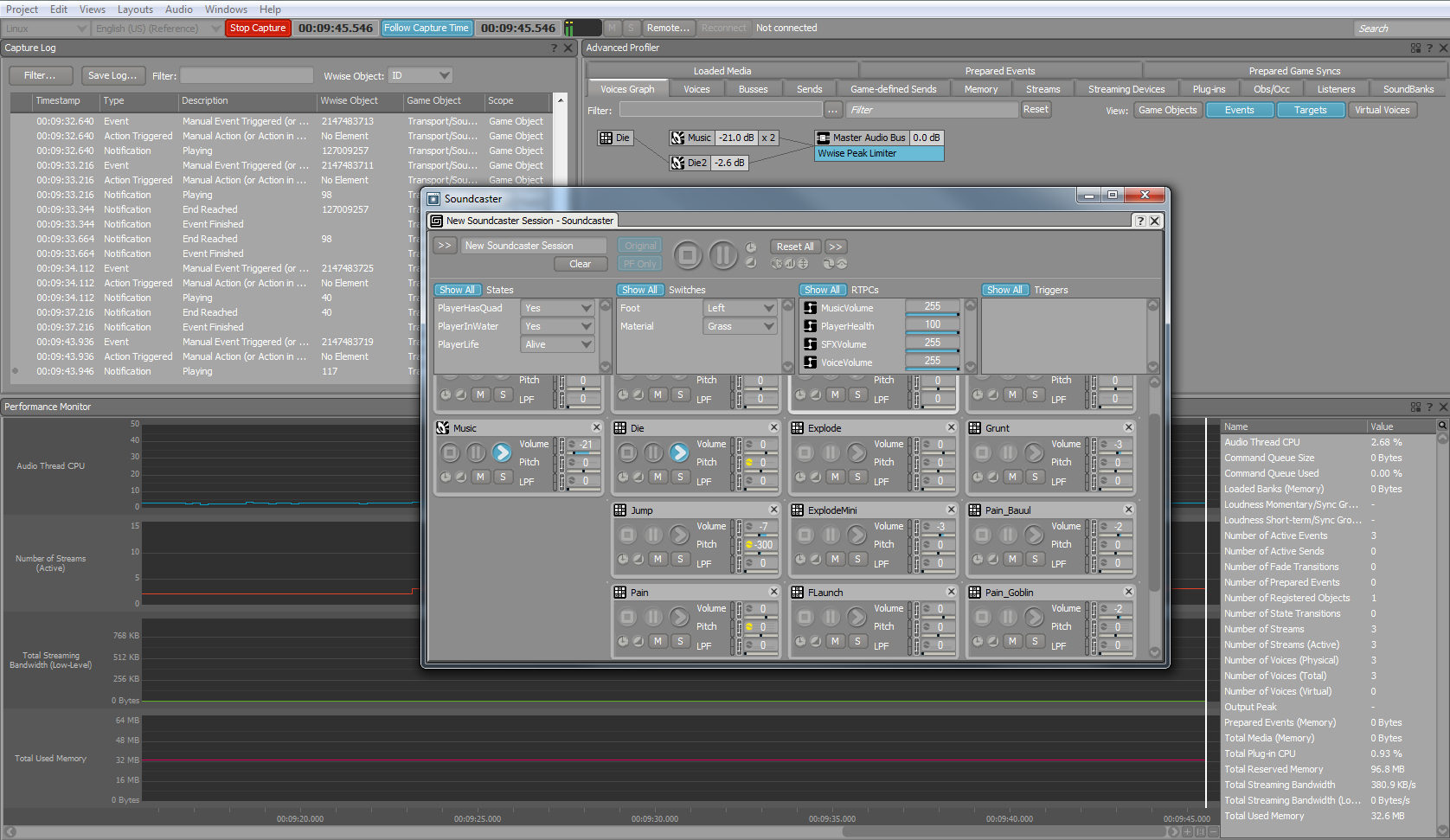Mute the Music module
The width and height of the screenshot is (1450, 840).
[x=480, y=477]
